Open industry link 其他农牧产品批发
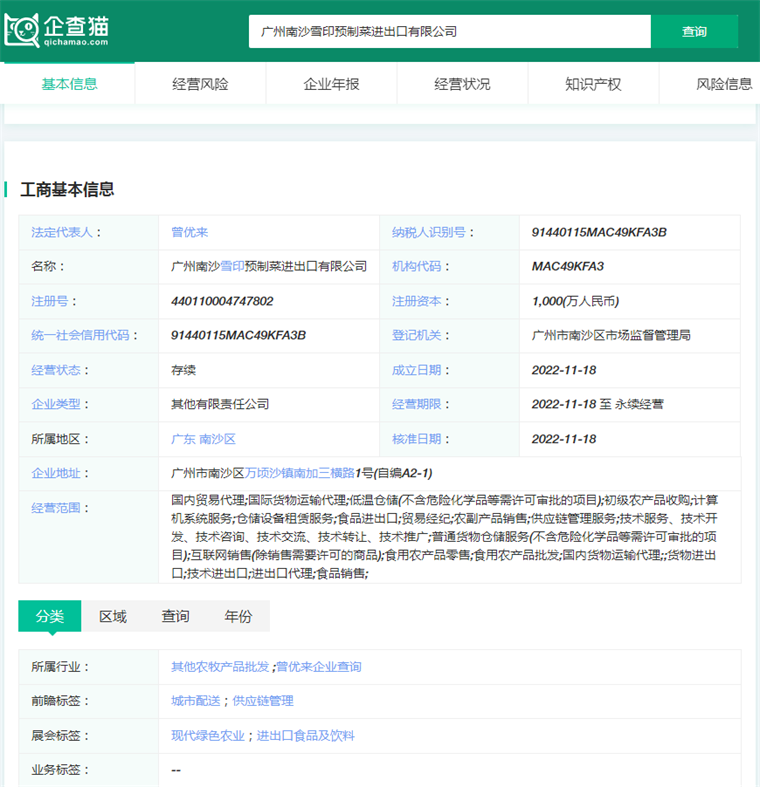 pyautogui.click(x=220, y=667)
